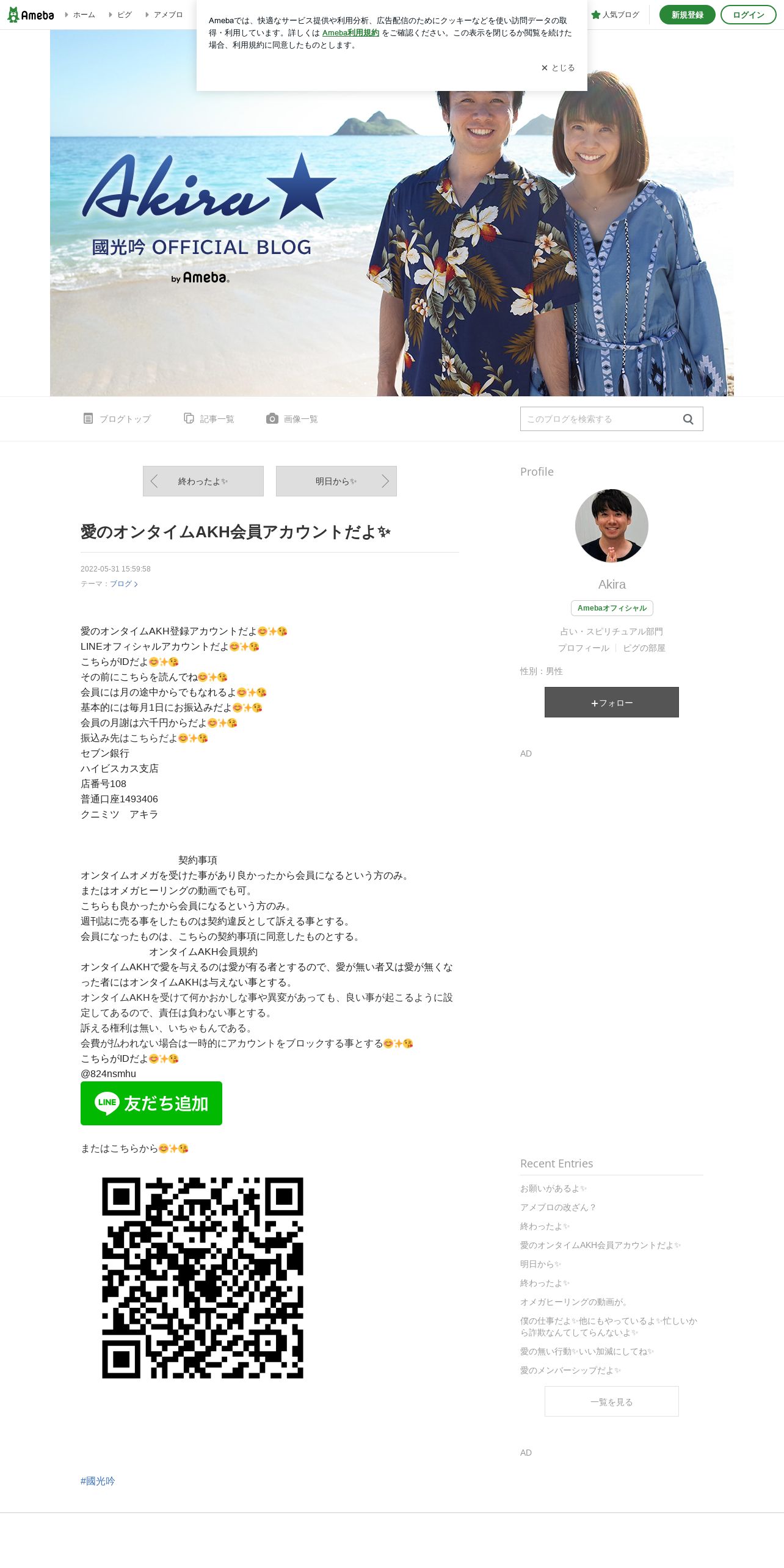Open Ameba利用規約 link in notice
Viewport: 784px width, 1568px height.
(x=350, y=33)
